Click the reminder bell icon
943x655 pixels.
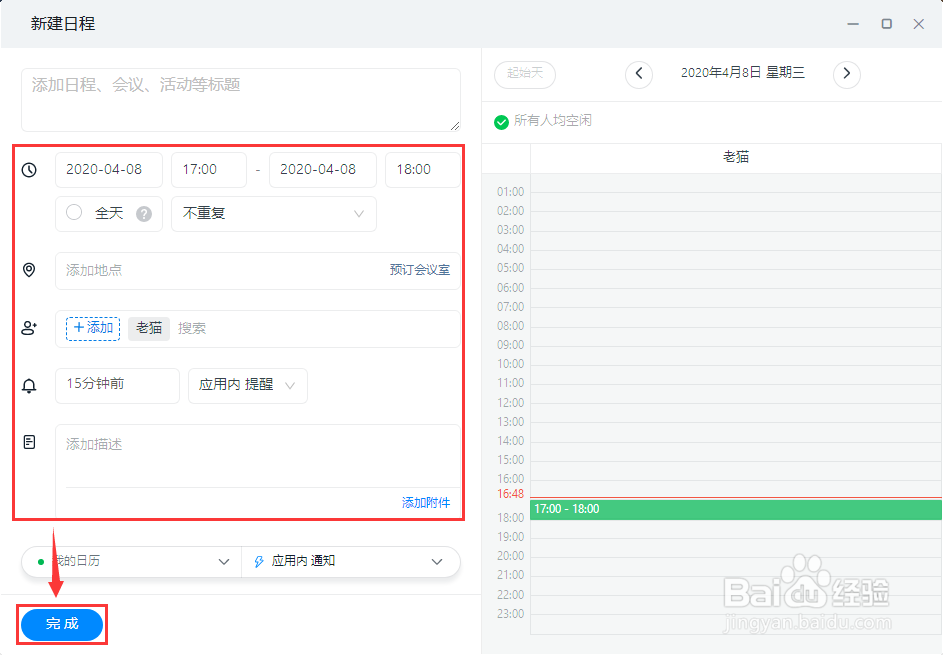pos(29,386)
